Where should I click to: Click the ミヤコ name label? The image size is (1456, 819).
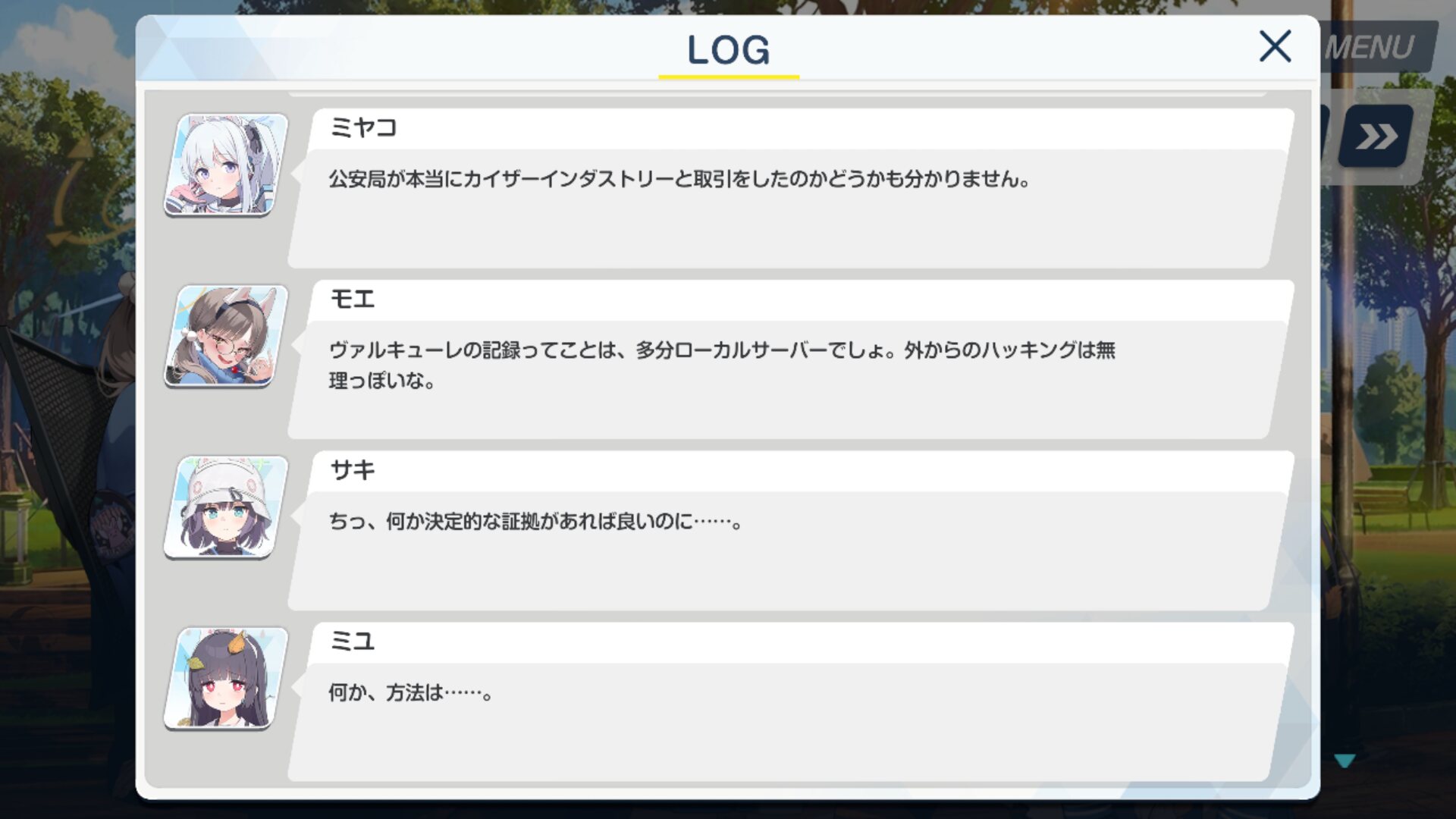(x=363, y=127)
